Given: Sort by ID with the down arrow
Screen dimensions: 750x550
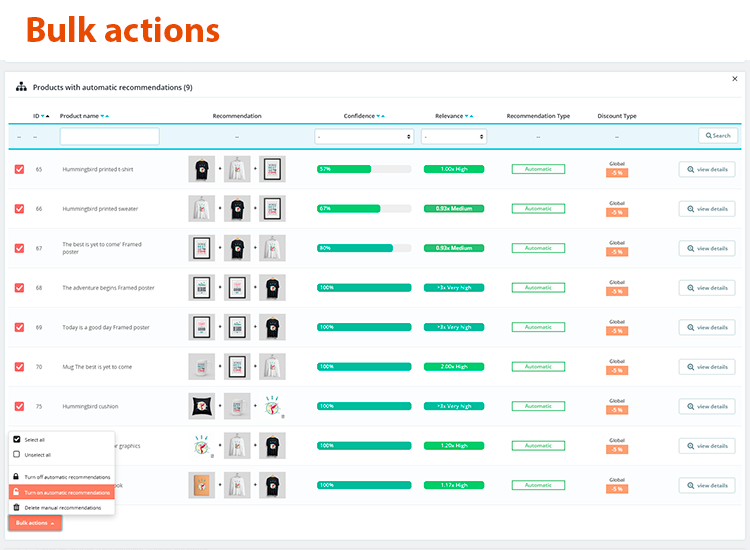Looking at the screenshot, I should pos(43,116).
